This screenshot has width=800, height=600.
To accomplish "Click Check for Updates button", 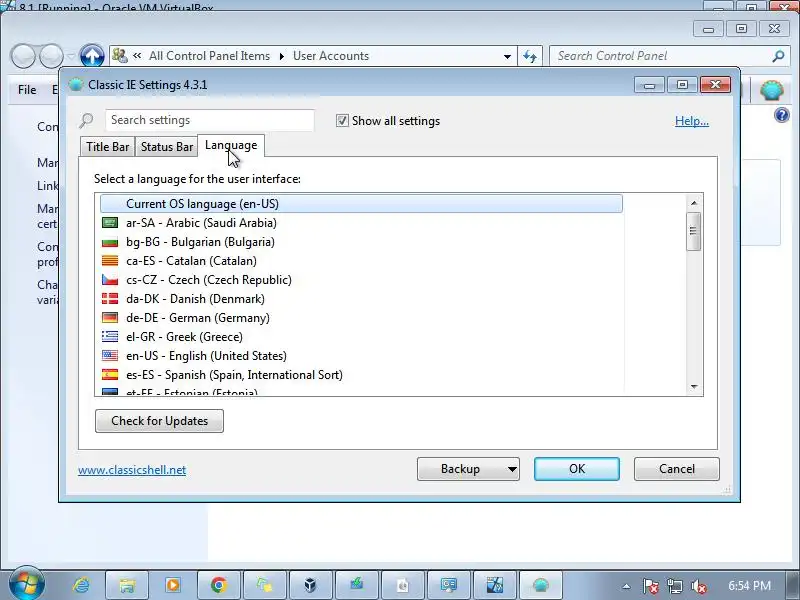I will point(159,421).
